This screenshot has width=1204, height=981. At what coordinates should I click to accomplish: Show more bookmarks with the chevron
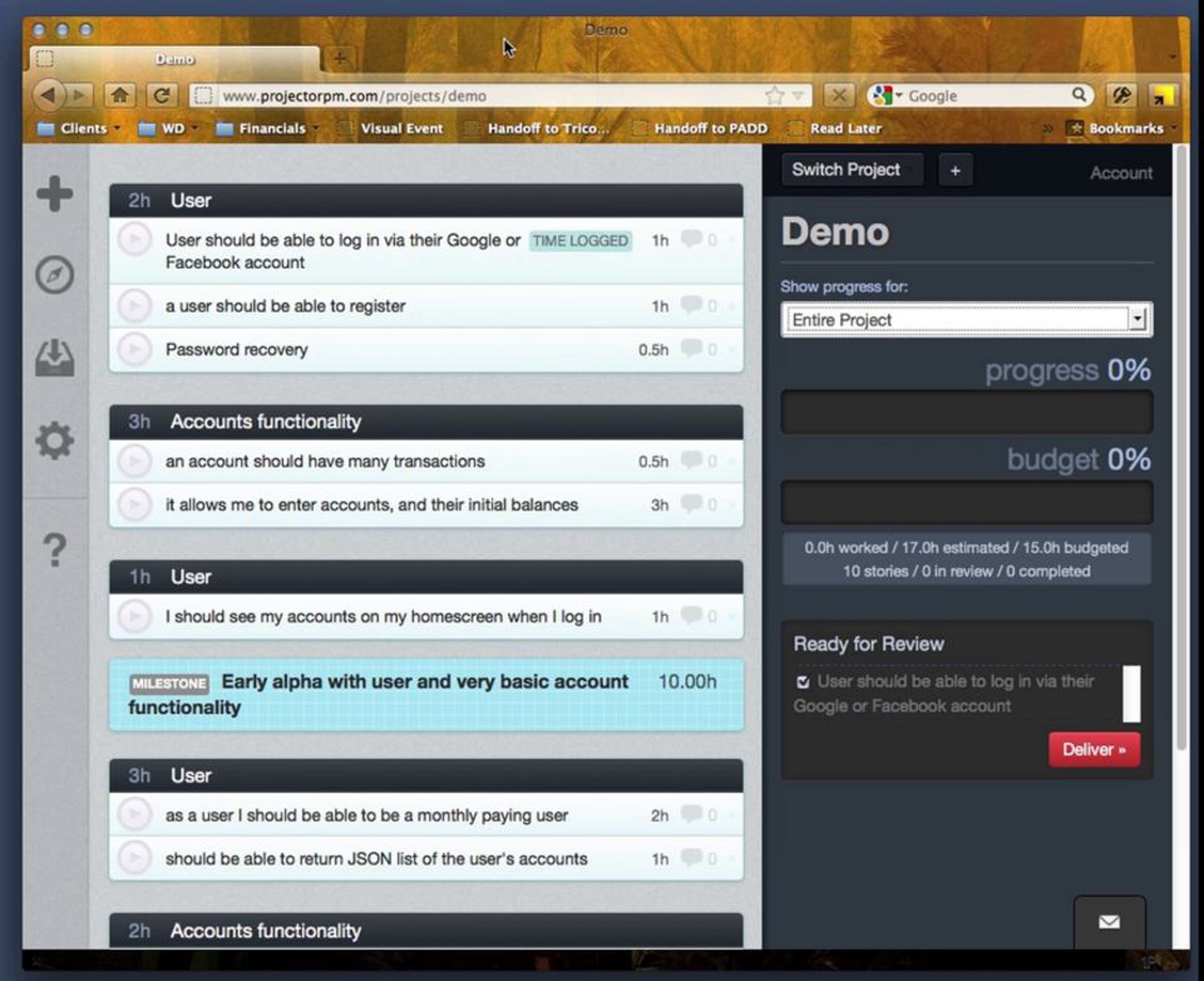click(x=1047, y=129)
